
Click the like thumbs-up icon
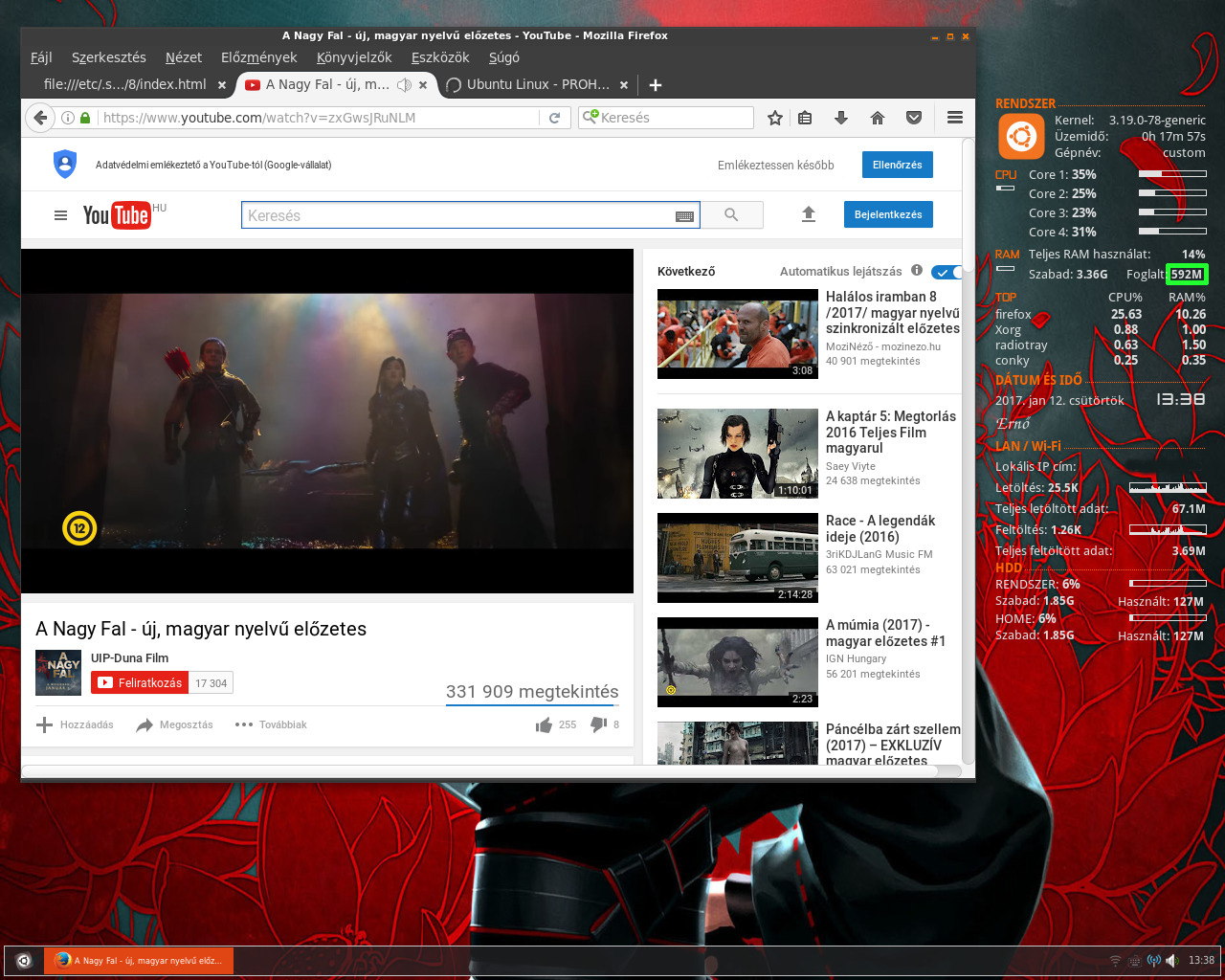545,725
